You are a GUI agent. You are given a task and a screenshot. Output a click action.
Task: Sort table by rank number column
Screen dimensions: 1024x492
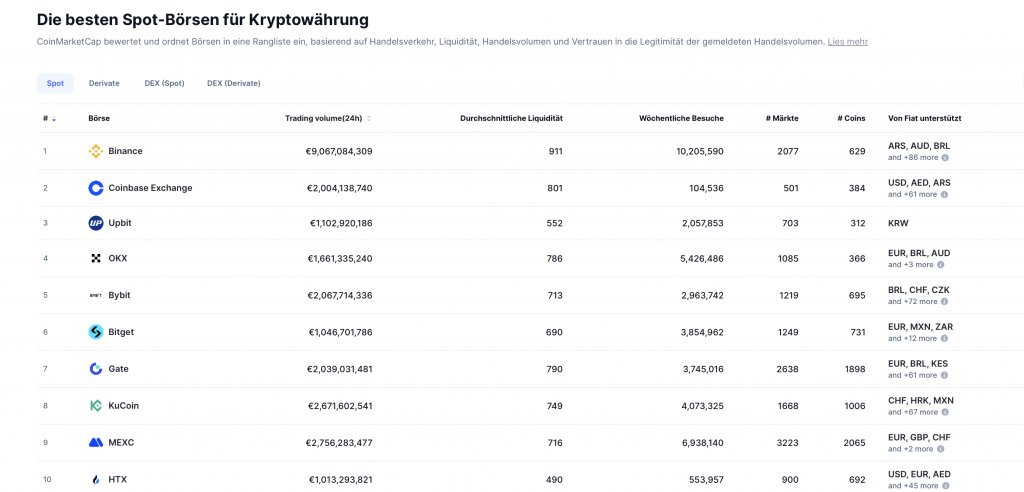(x=49, y=118)
